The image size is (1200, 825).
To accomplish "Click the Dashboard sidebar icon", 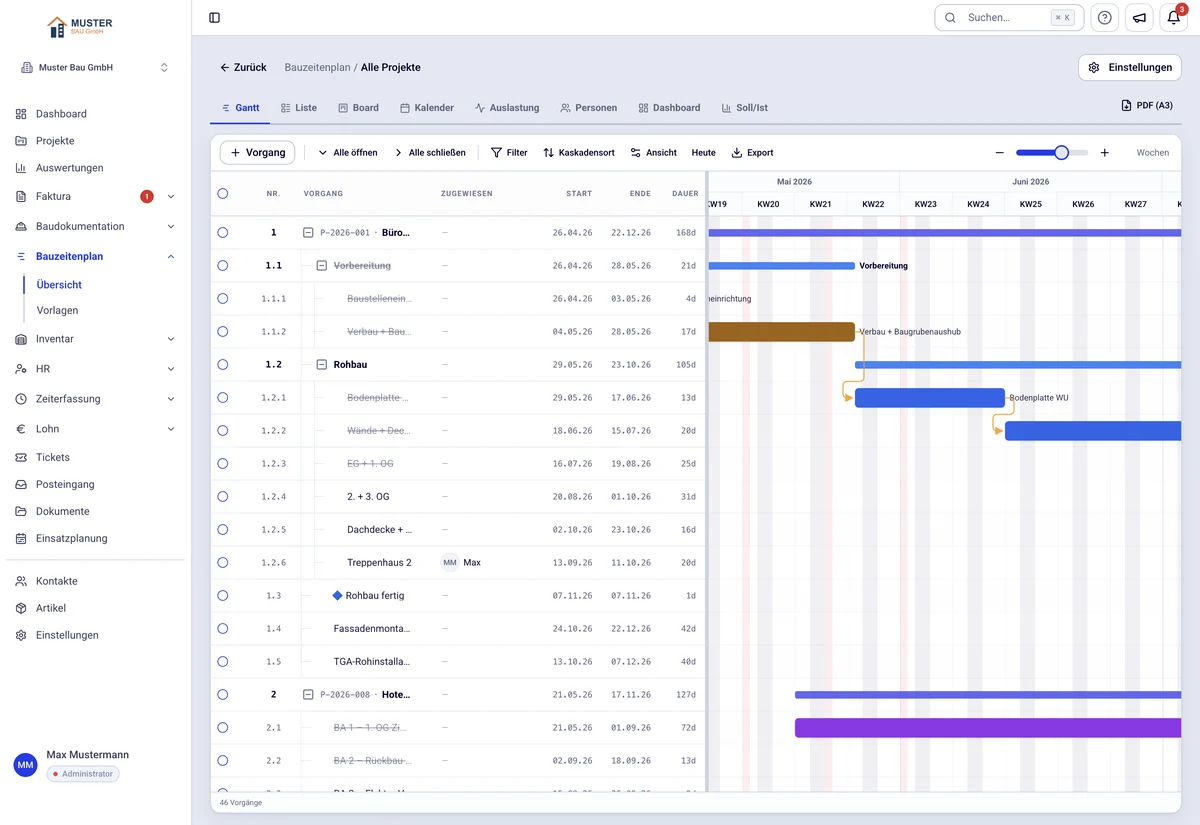I will [21, 114].
